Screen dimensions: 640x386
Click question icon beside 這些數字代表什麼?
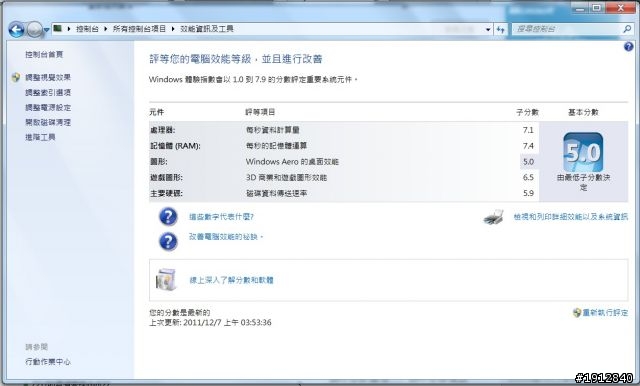168,217
